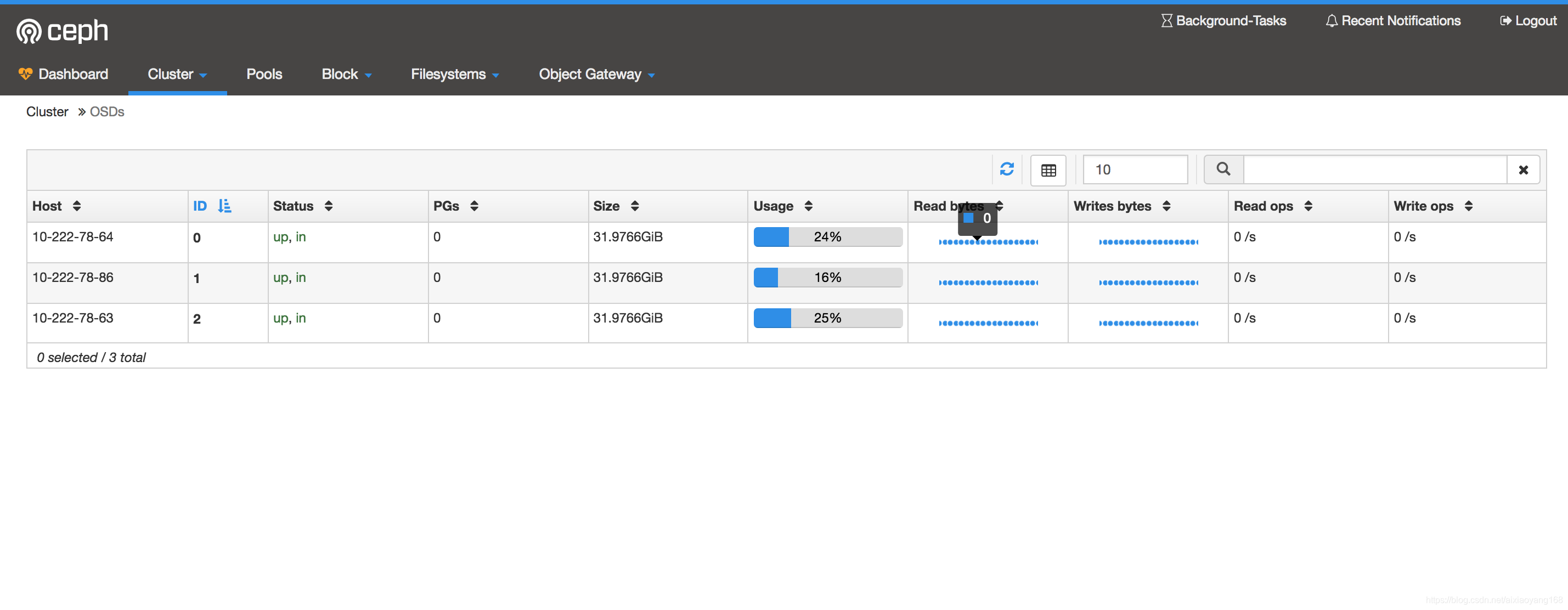Viewport: 1568px width, 610px height.
Task: Open Recent Notifications bell
Action: [1331, 21]
